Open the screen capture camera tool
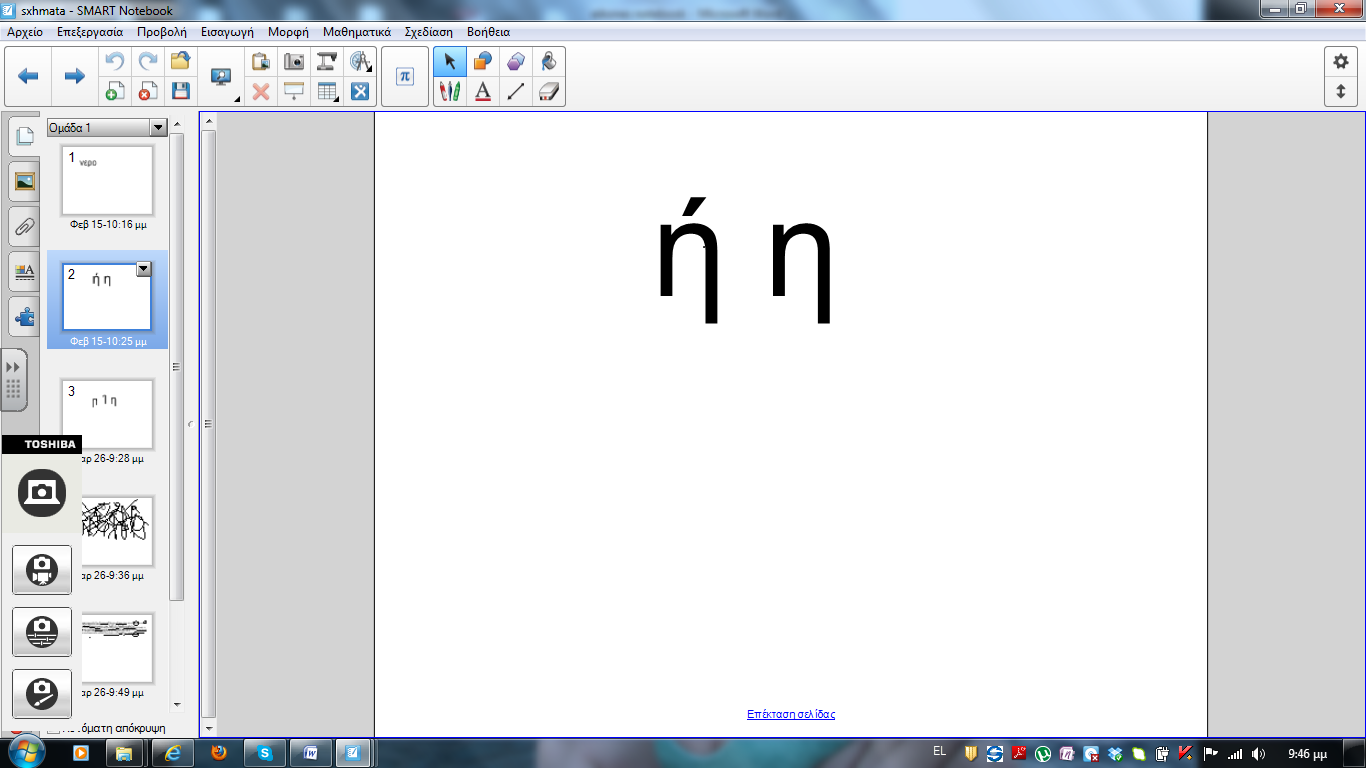This screenshot has height=768, width=1366. tap(294, 61)
